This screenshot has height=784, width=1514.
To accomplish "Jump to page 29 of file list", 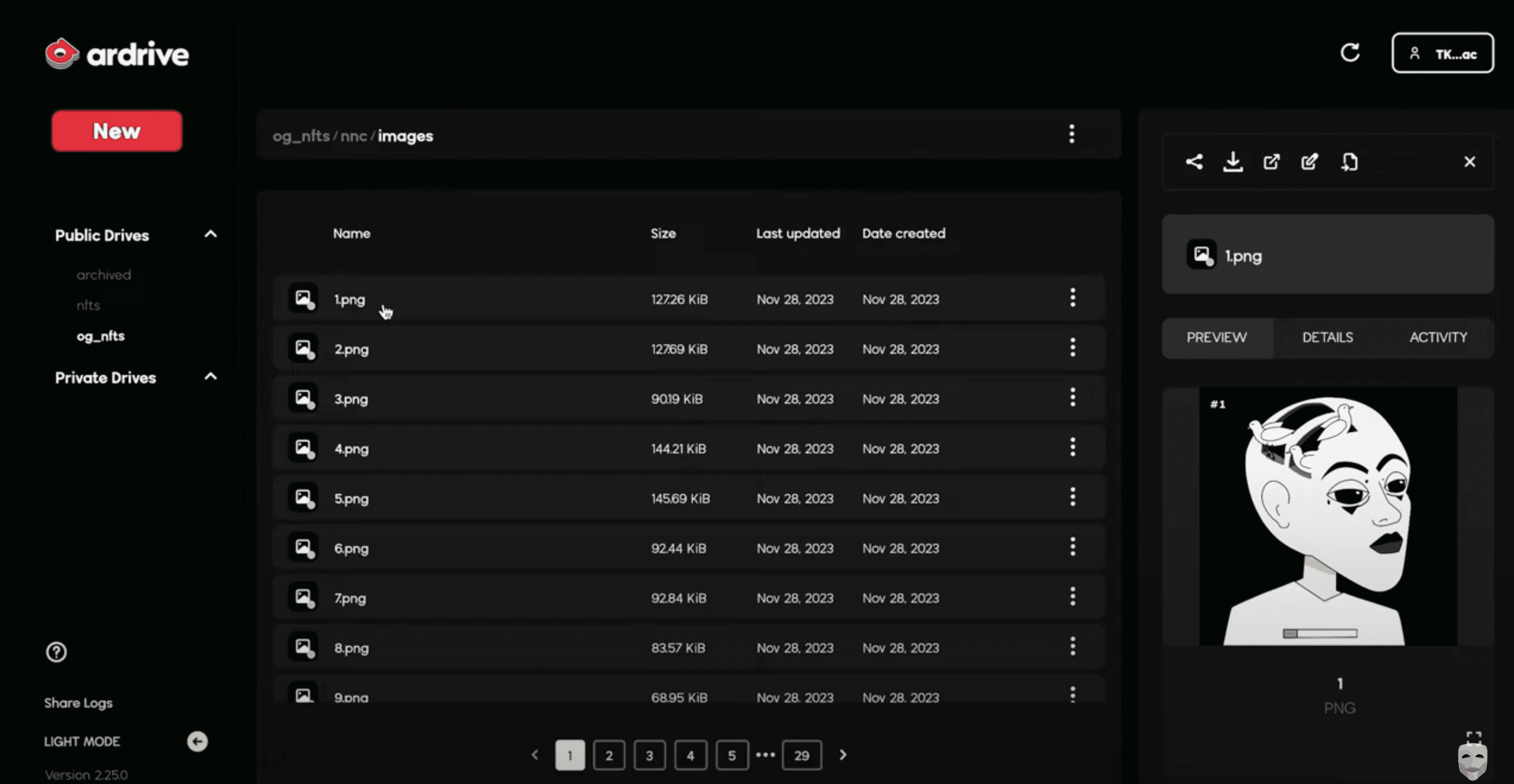I will 802,755.
